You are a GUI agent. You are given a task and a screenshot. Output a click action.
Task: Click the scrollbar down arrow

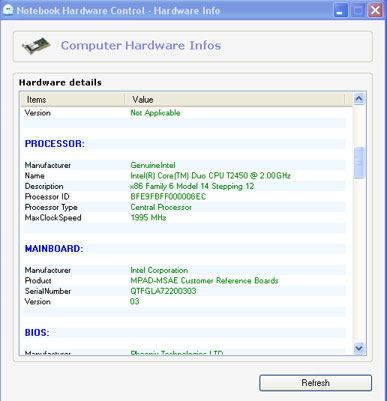click(x=359, y=348)
